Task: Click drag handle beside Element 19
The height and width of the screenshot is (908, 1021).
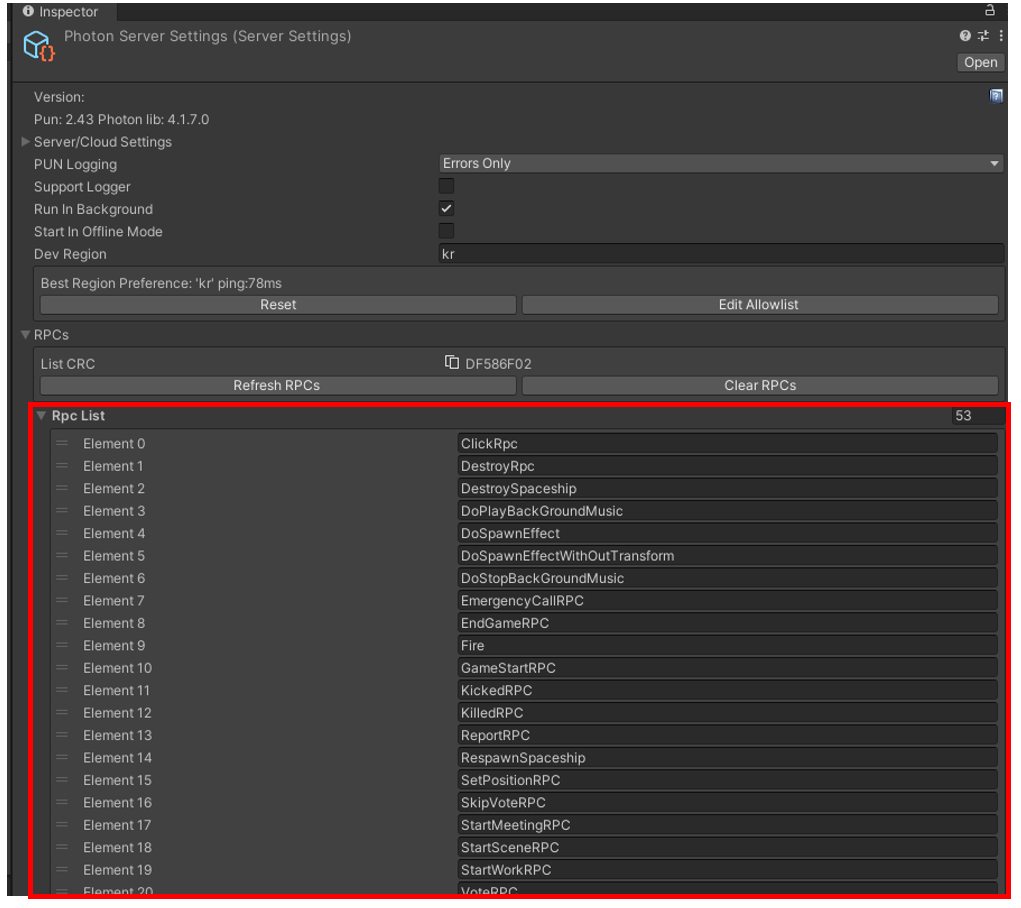Action: (x=62, y=870)
